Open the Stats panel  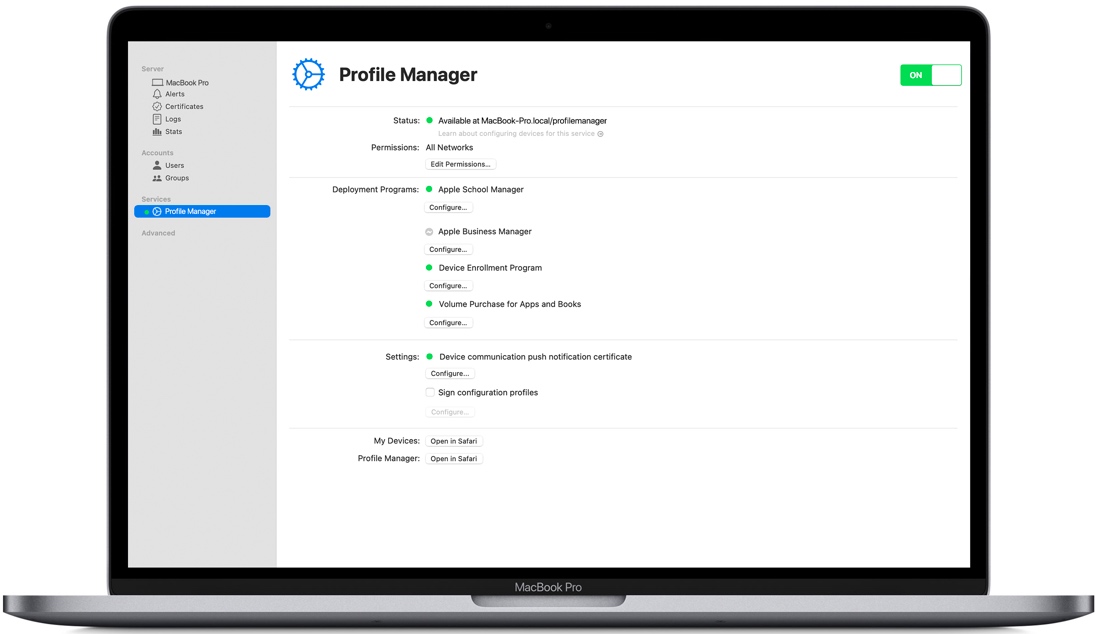point(172,131)
